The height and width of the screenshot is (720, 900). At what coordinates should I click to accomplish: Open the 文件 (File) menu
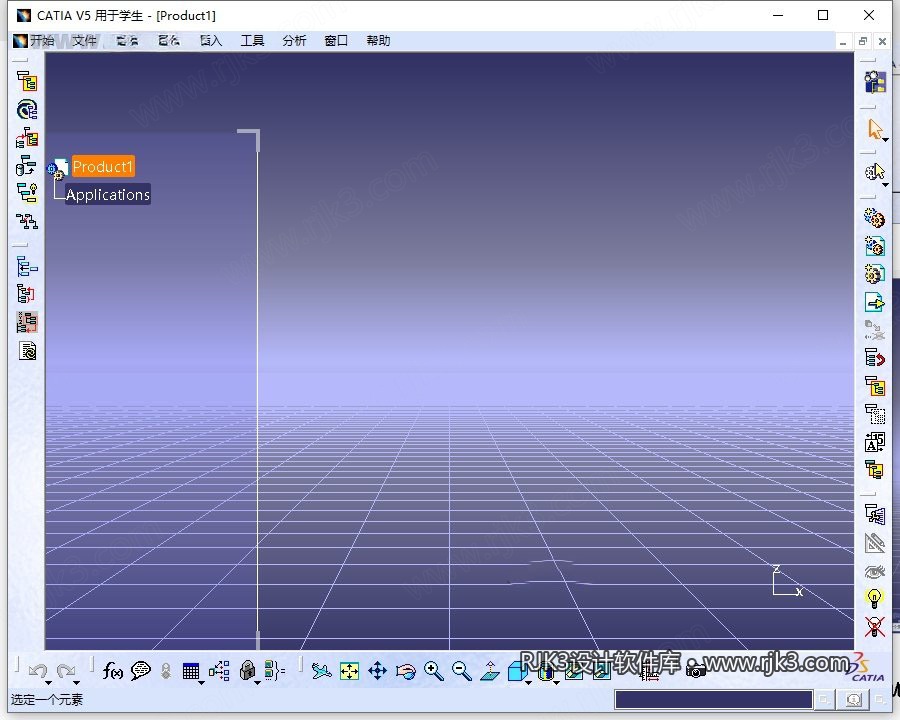84,41
